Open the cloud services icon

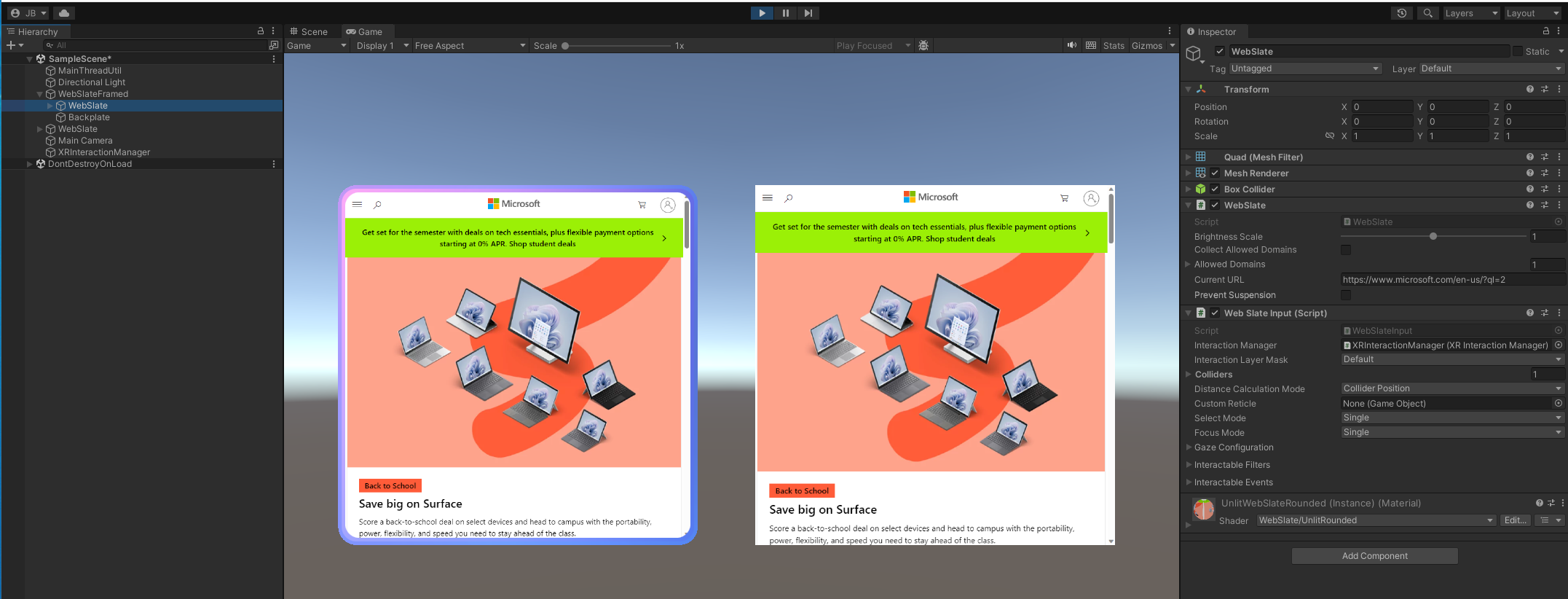tap(64, 13)
